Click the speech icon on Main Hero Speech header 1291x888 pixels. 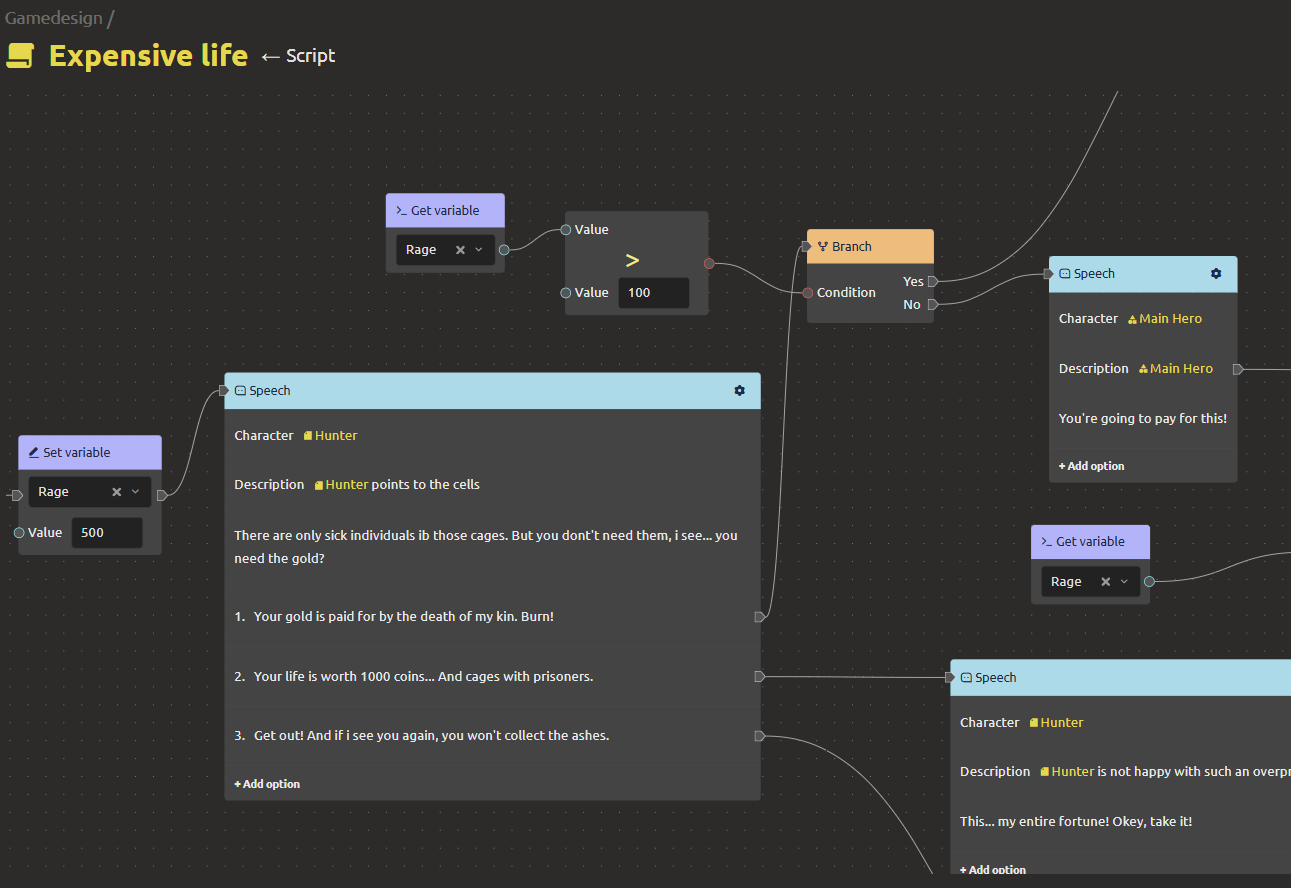point(1065,274)
